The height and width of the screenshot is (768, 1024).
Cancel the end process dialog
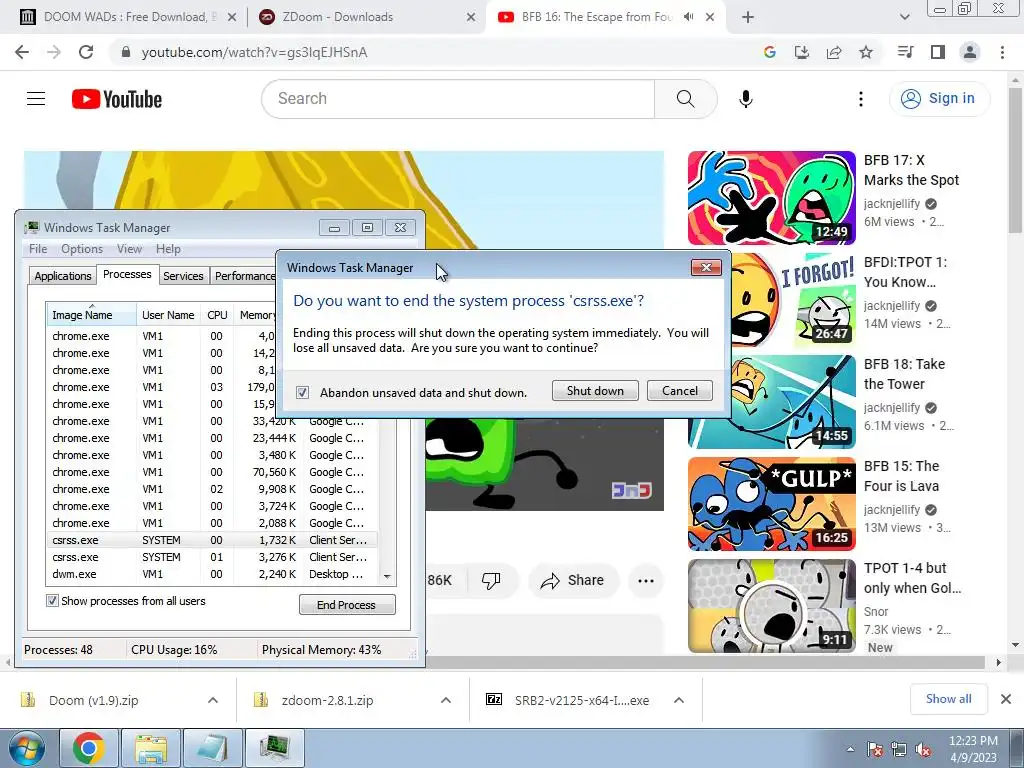(680, 391)
